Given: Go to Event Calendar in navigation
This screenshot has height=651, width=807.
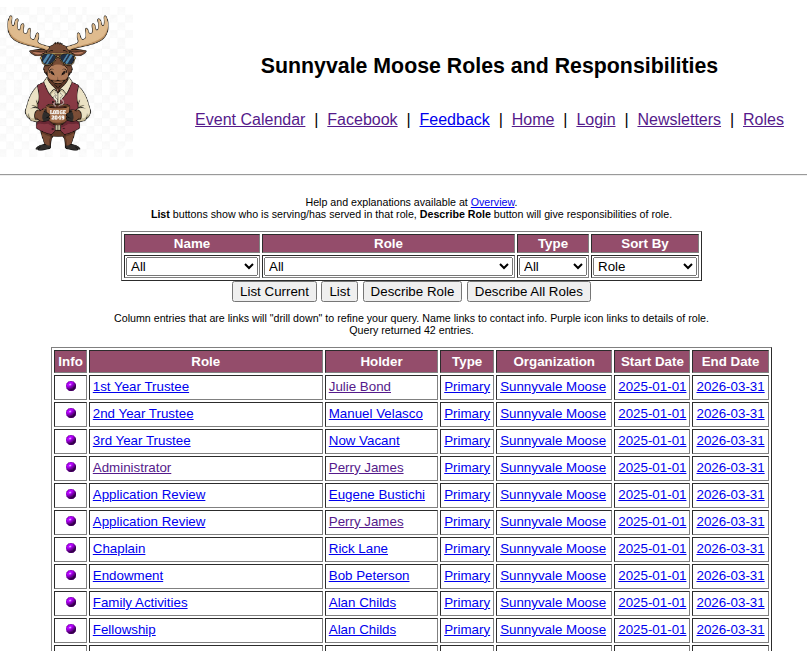Looking at the screenshot, I should [250, 119].
